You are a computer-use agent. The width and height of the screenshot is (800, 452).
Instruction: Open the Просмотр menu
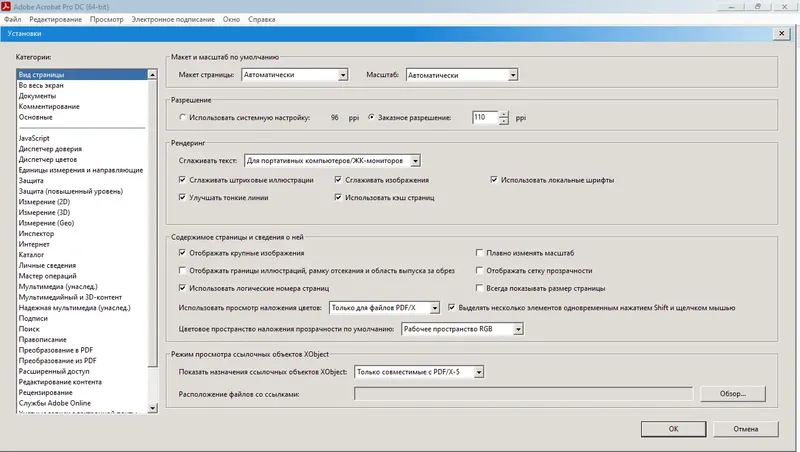107,19
